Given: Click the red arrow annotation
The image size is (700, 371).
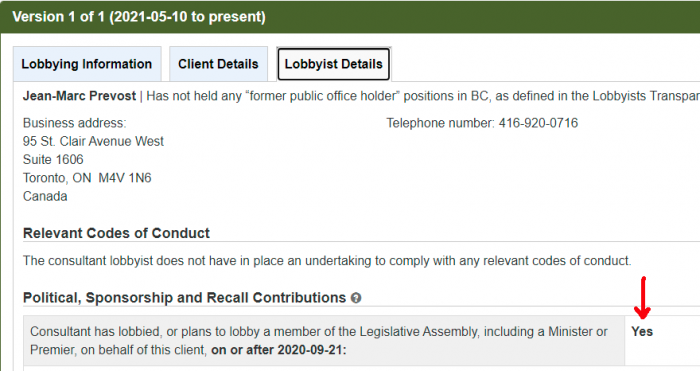Looking at the screenshot, I should pos(643,298).
